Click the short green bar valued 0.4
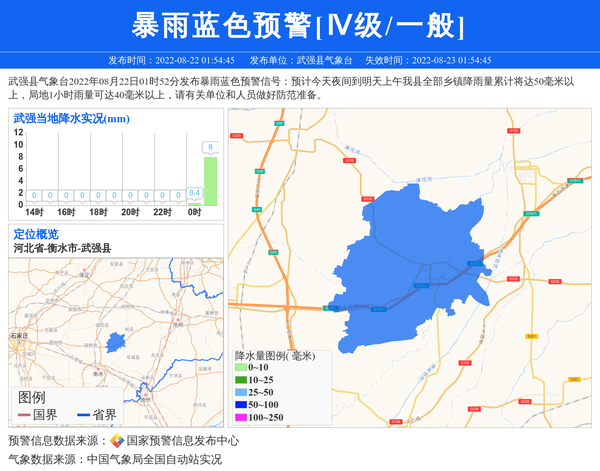 point(194,204)
